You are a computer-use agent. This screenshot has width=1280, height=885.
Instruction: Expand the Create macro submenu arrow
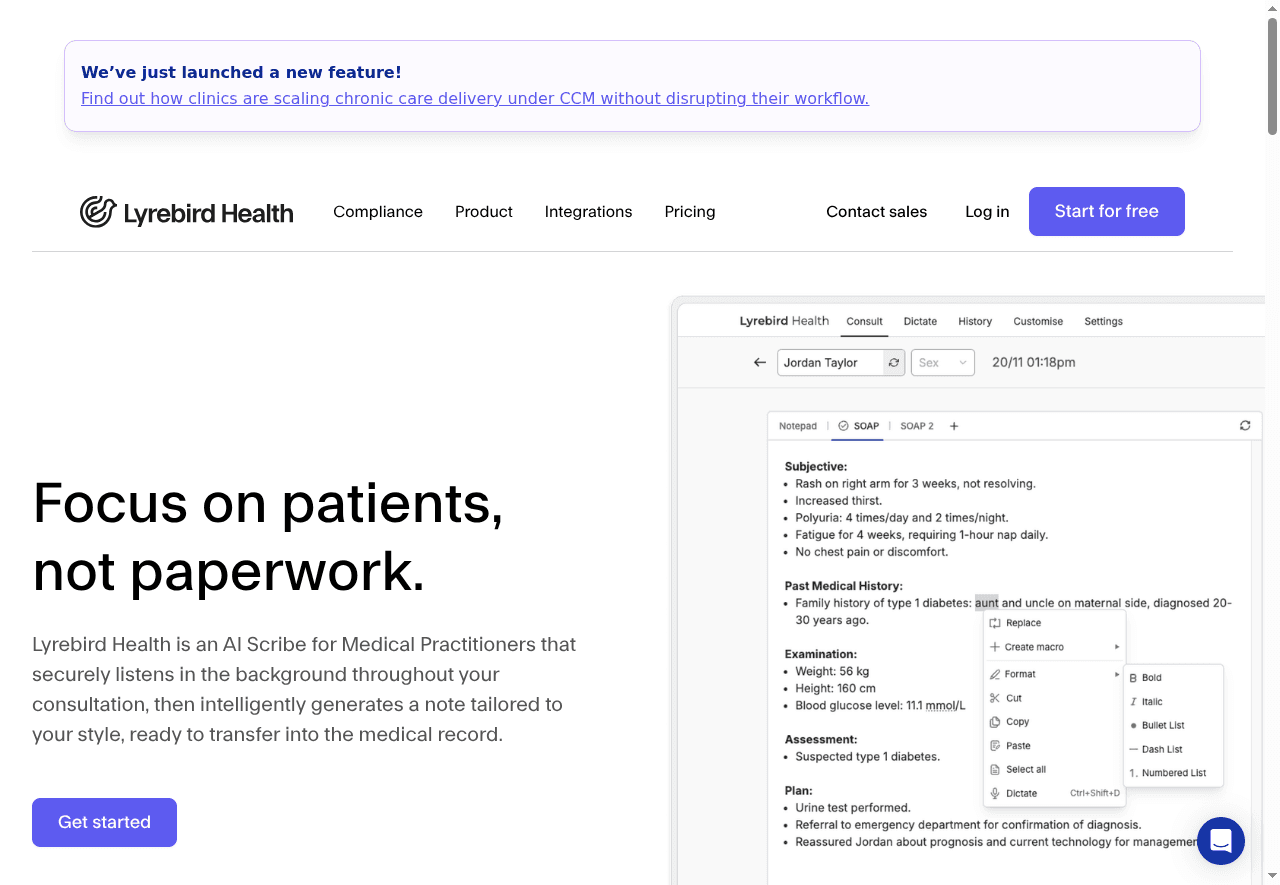click(x=1116, y=647)
